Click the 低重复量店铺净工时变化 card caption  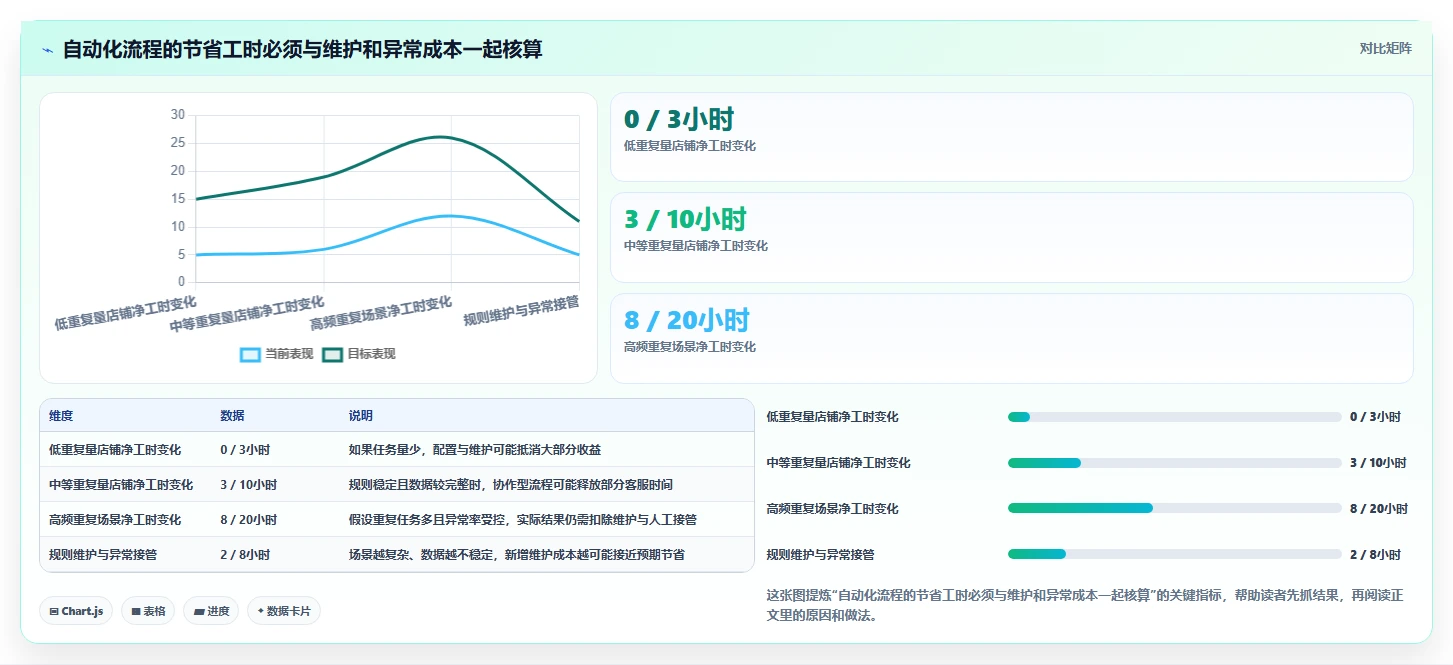(x=690, y=146)
